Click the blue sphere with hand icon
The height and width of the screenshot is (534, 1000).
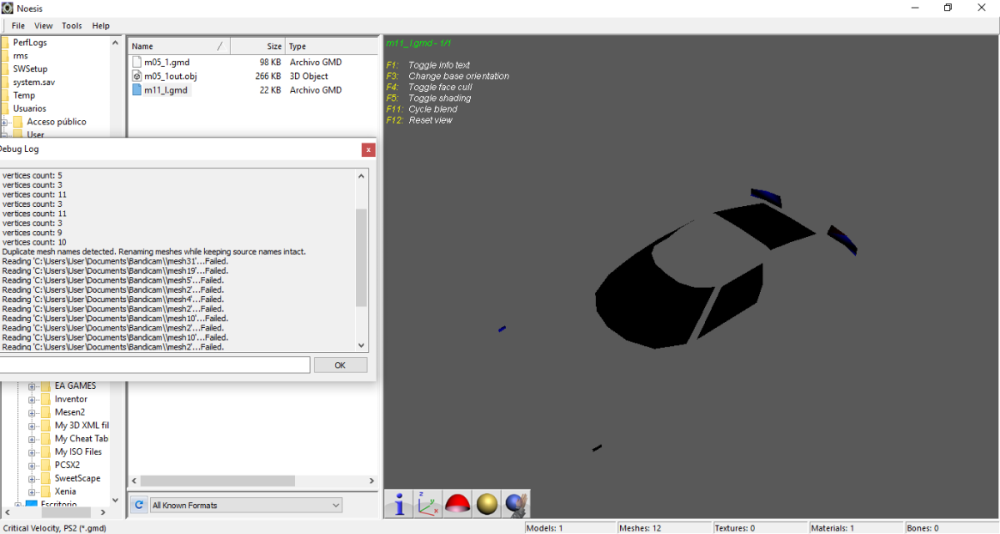pos(515,504)
